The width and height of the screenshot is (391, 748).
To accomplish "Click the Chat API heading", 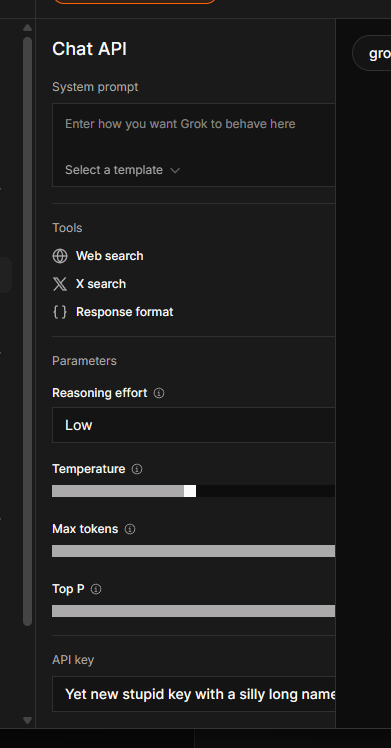I will (90, 49).
